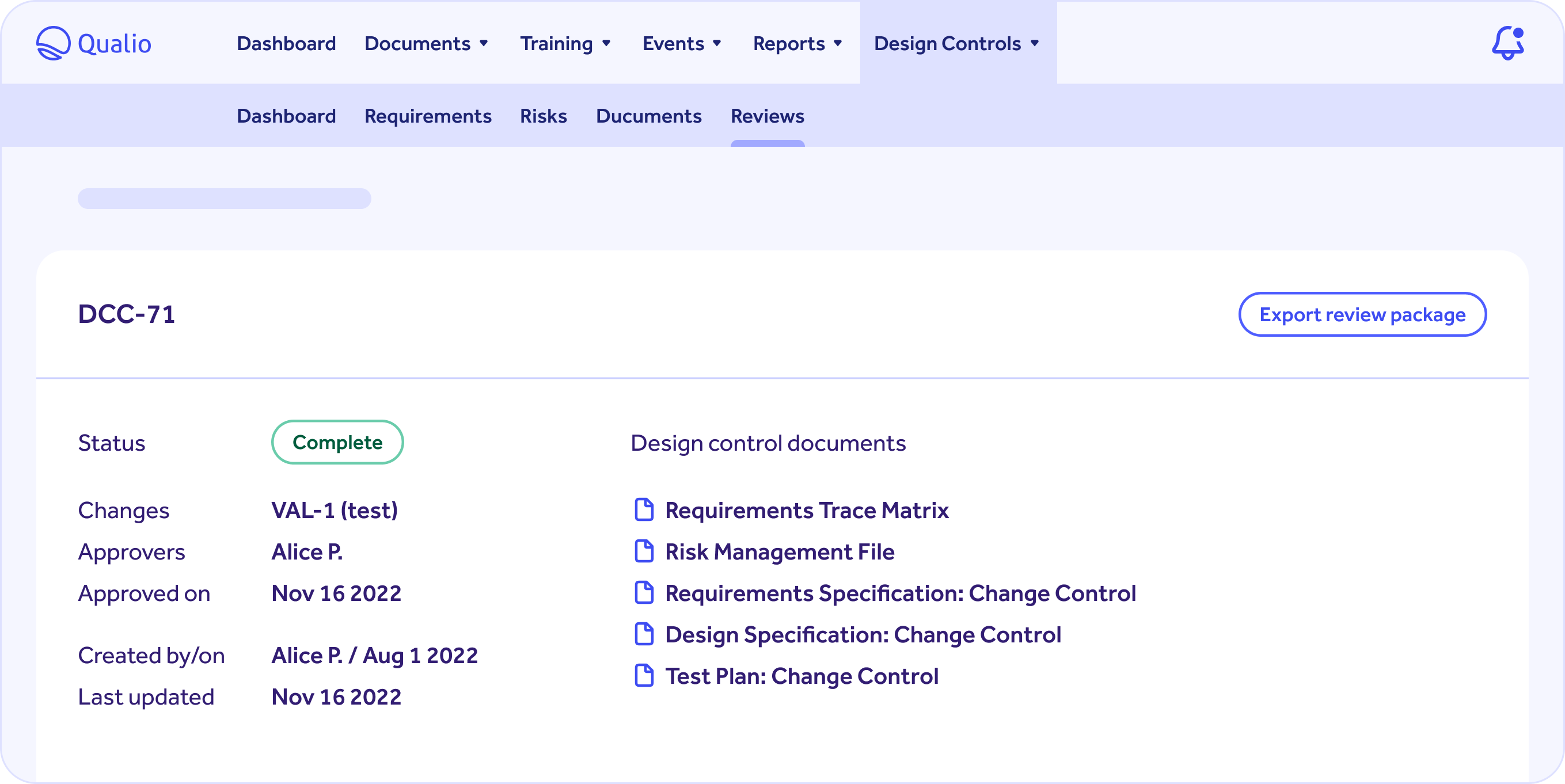
Task: Click the Complete status badge
Action: point(337,442)
